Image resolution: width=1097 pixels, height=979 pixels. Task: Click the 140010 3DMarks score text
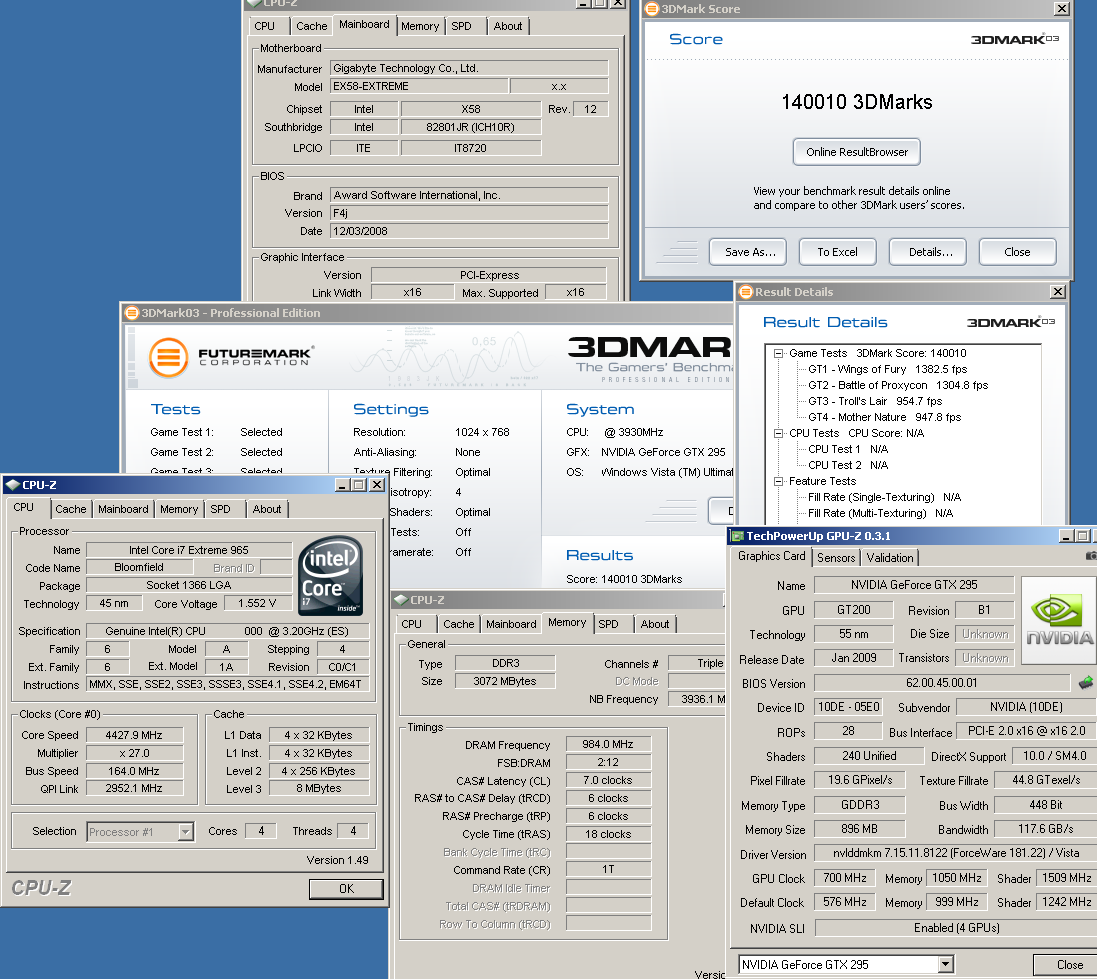click(856, 102)
